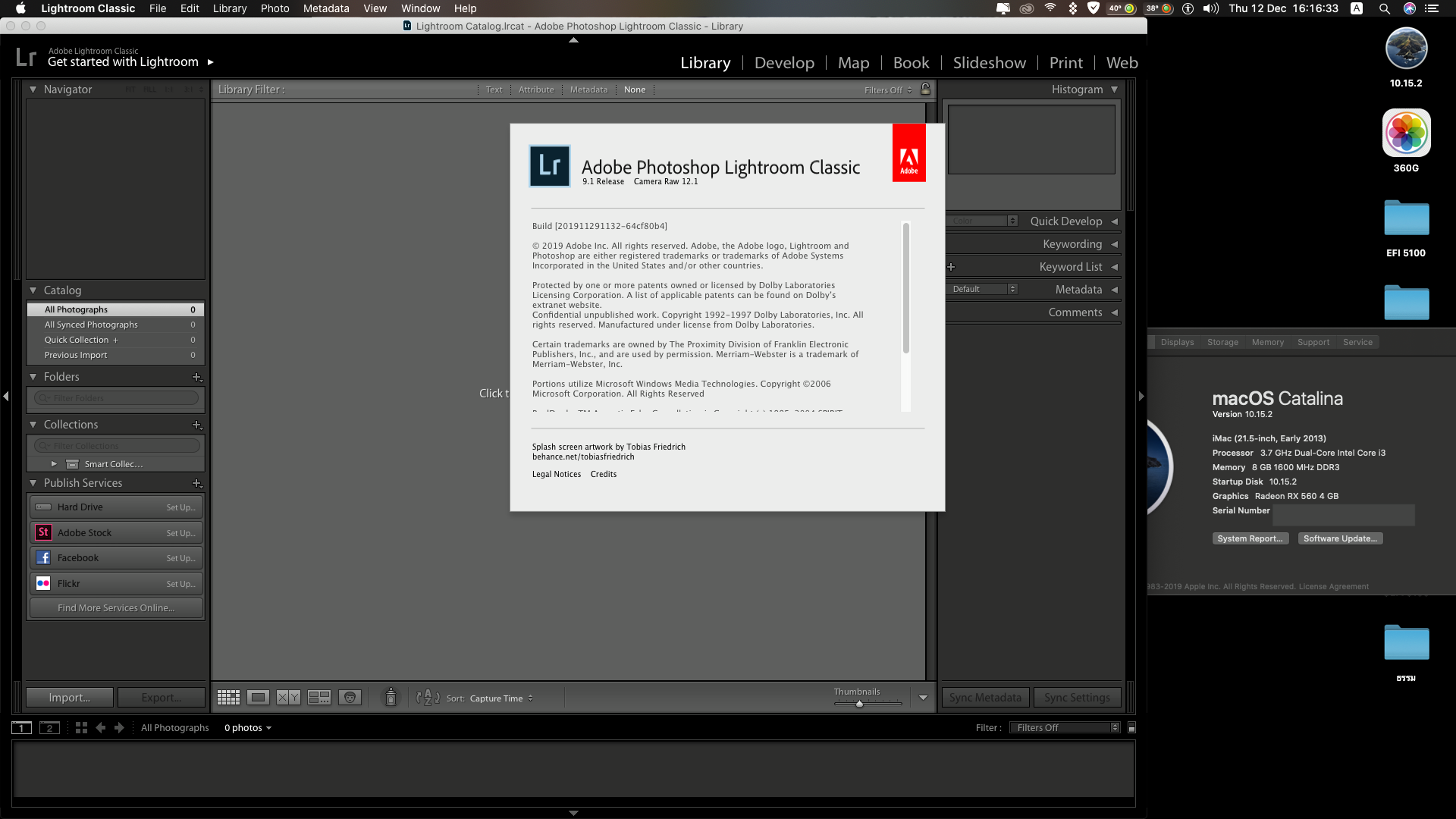Image resolution: width=1456 pixels, height=819 pixels.
Task: Click the Import button
Action: click(x=70, y=698)
